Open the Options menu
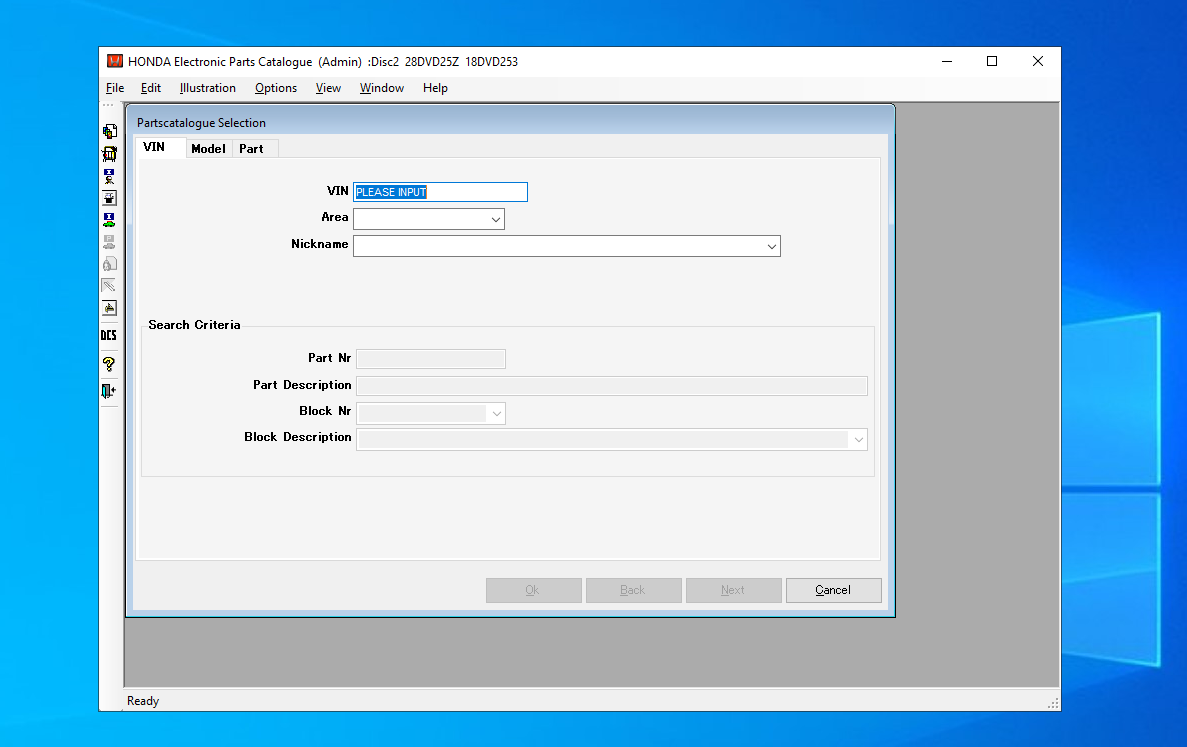 pyautogui.click(x=276, y=88)
